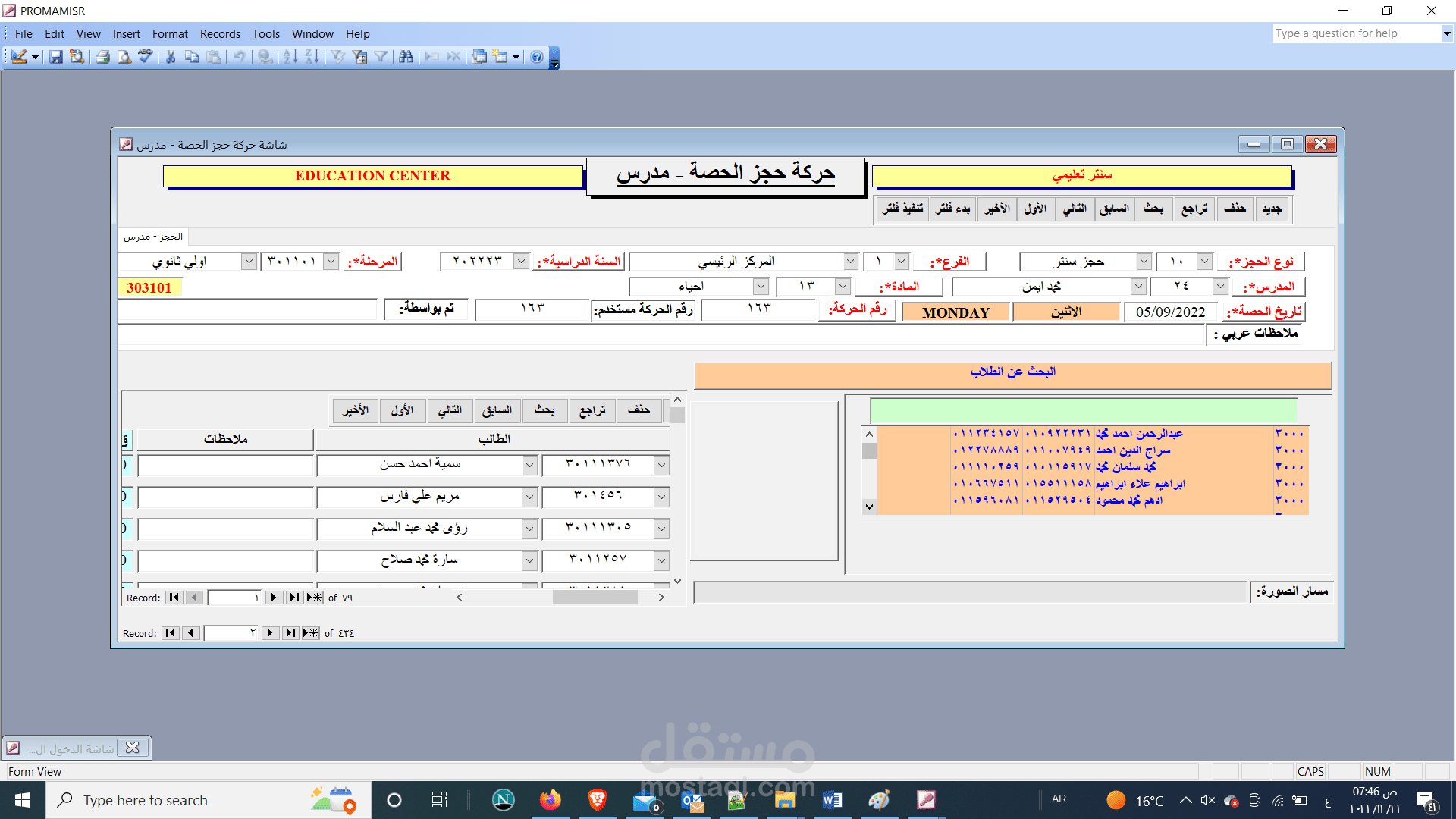Expand the سمية احمد حسن student dropdown

[529, 465]
